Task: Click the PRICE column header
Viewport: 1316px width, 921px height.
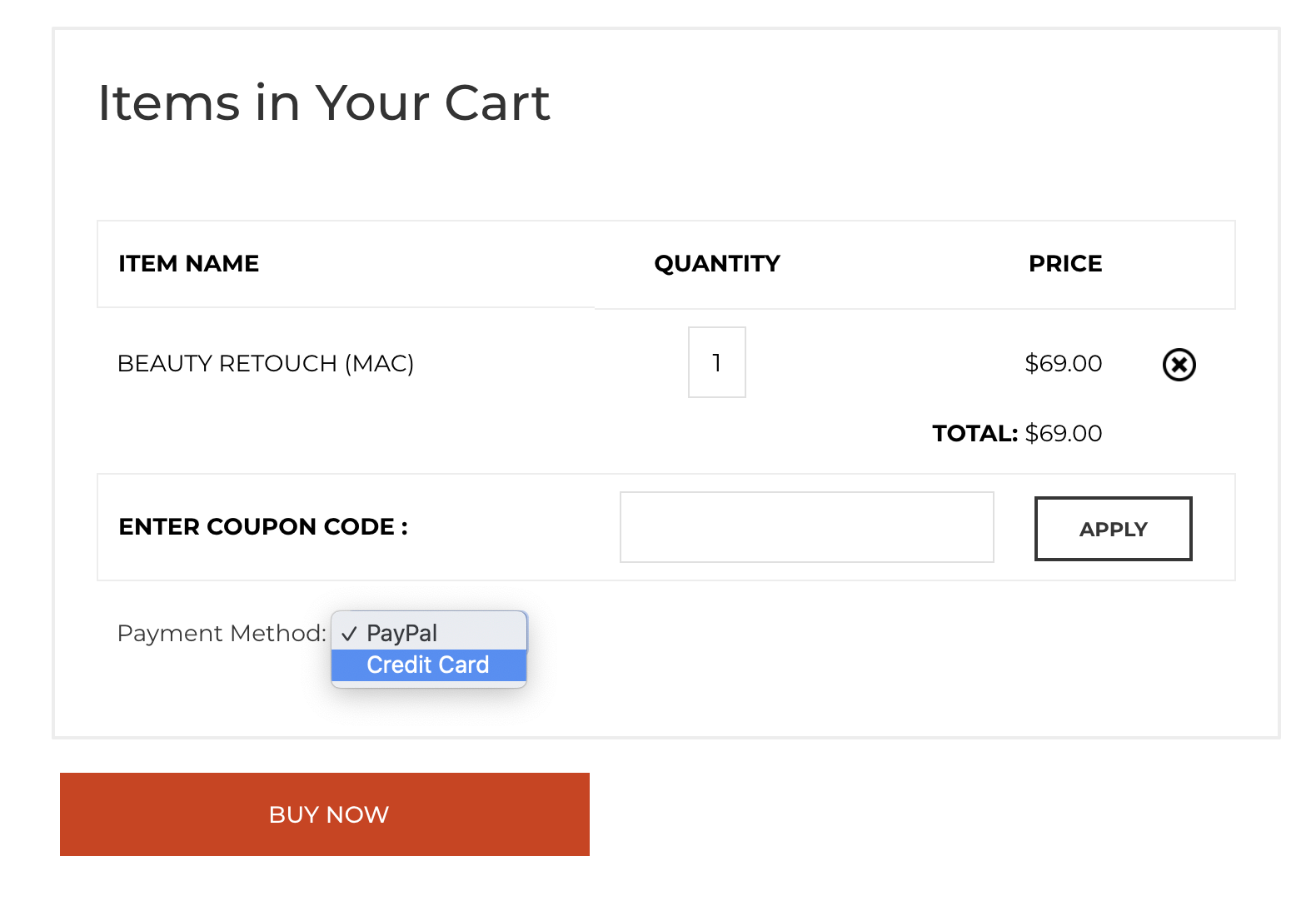Action: [x=1065, y=264]
